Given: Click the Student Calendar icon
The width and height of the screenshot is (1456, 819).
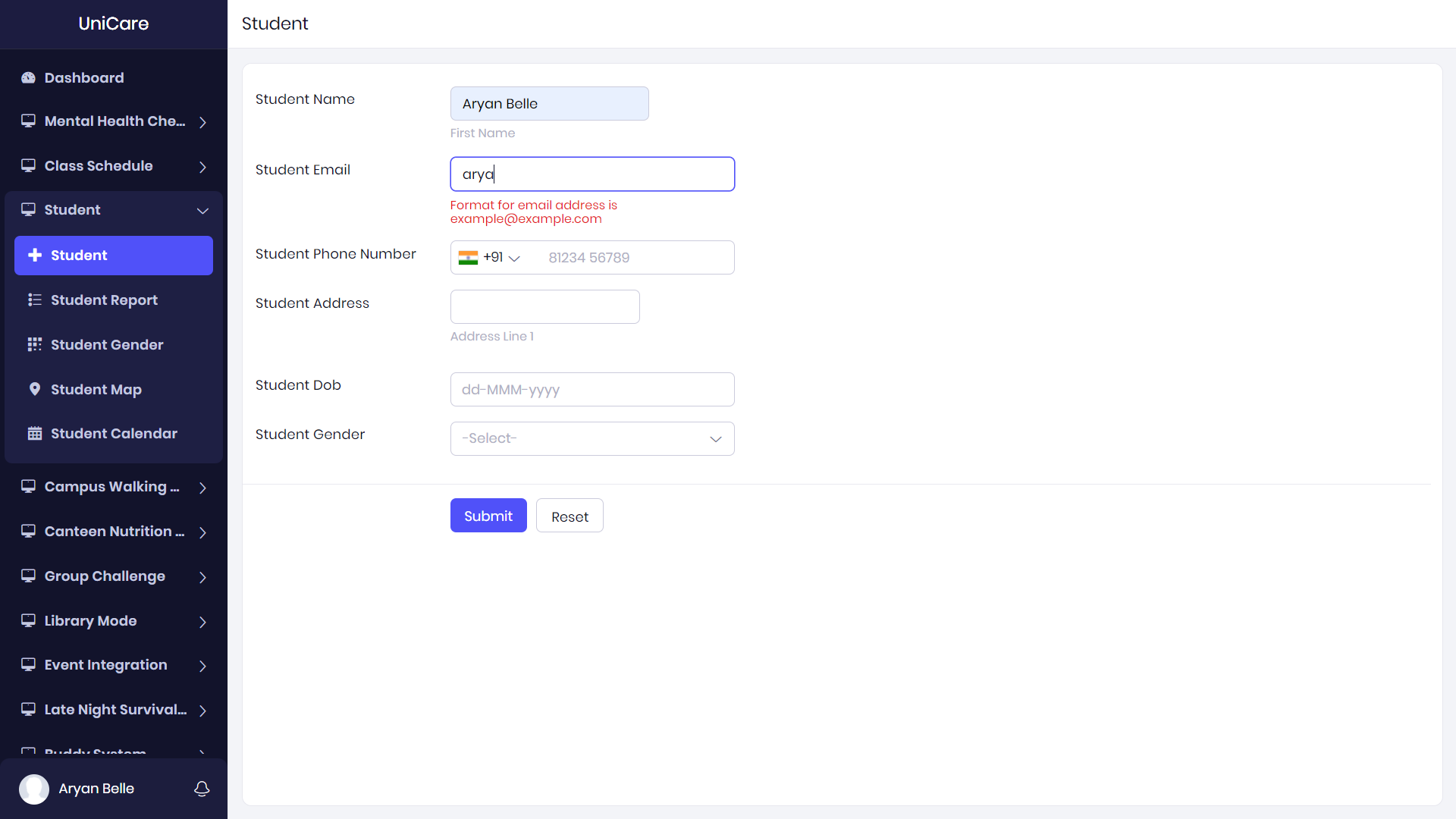Looking at the screenshot, I should click(x=34, y=434).
